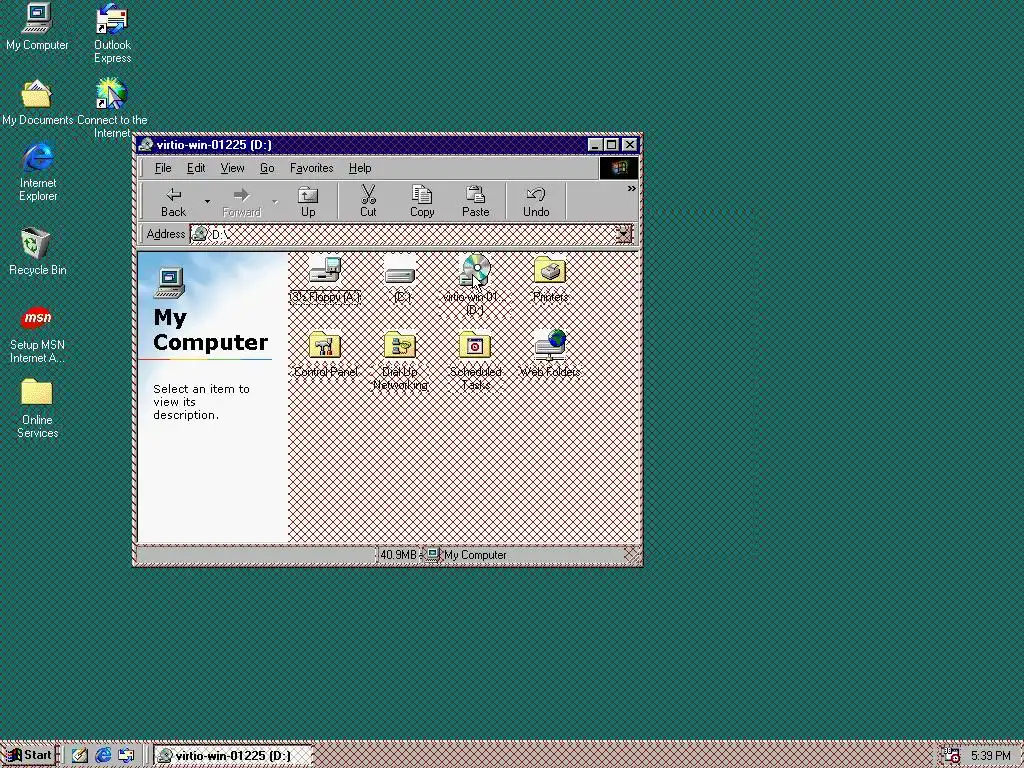Select My Documents desktop icon
The width and height of the screenshot is (1024, 768).
tap(37, 102)
